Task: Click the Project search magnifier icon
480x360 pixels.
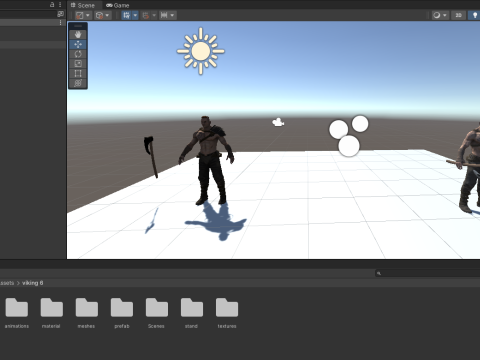Action: click(x=379, y=273)
